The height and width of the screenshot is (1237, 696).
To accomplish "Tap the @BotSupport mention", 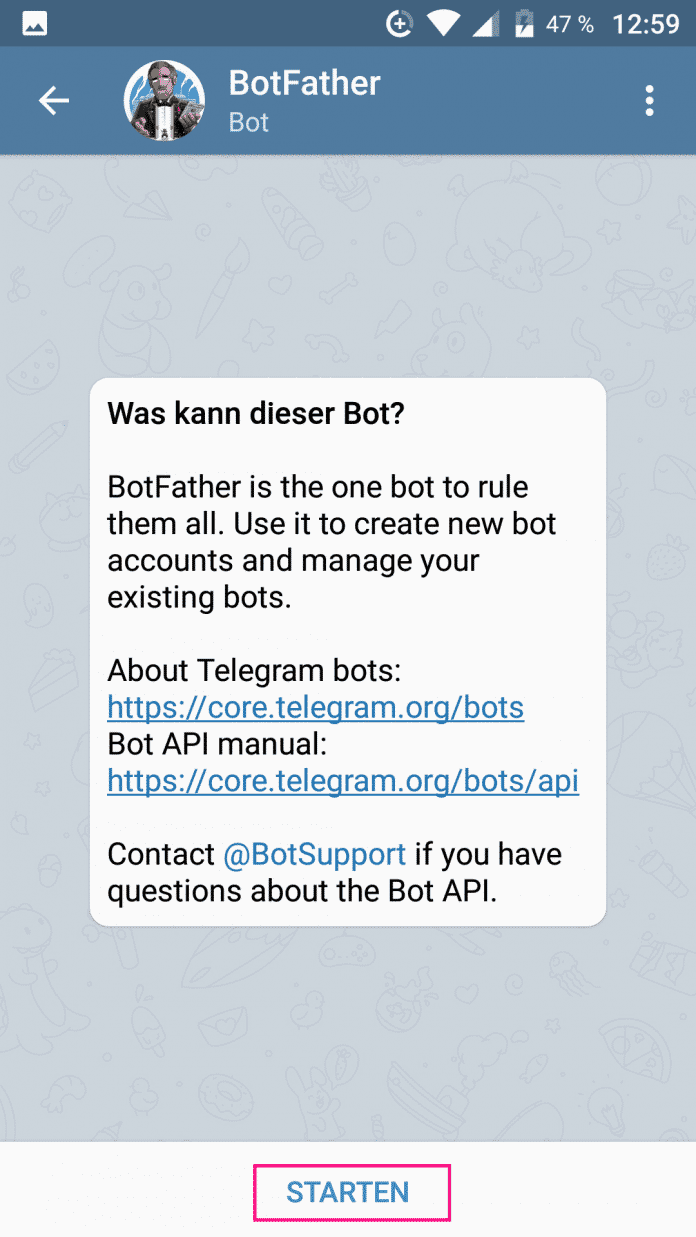I will pyautogui.click(x=314, y=854).
